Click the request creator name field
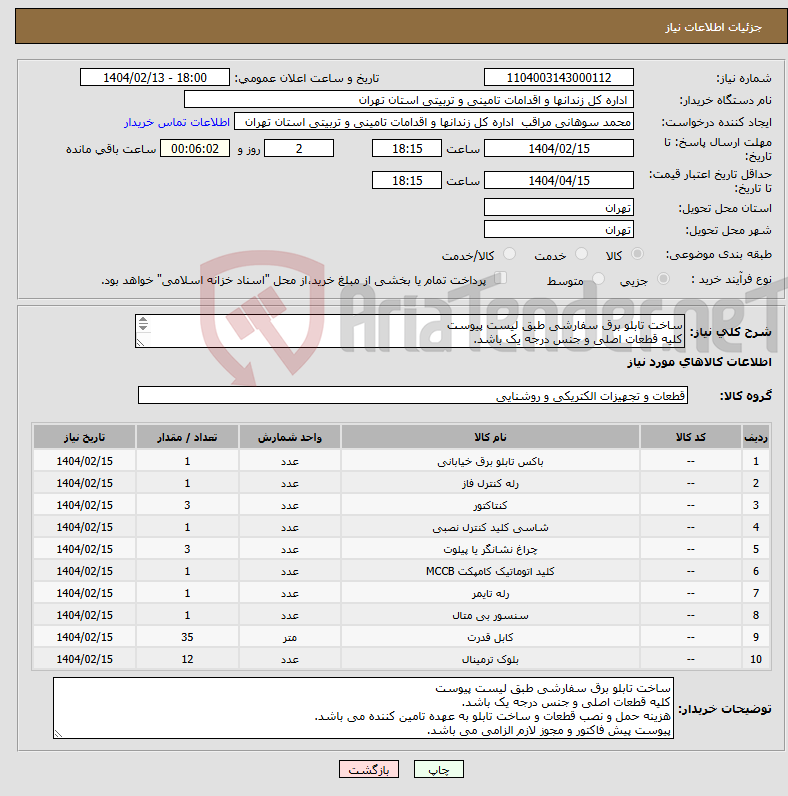Screen dimensions: 788x796 point(434,122)
